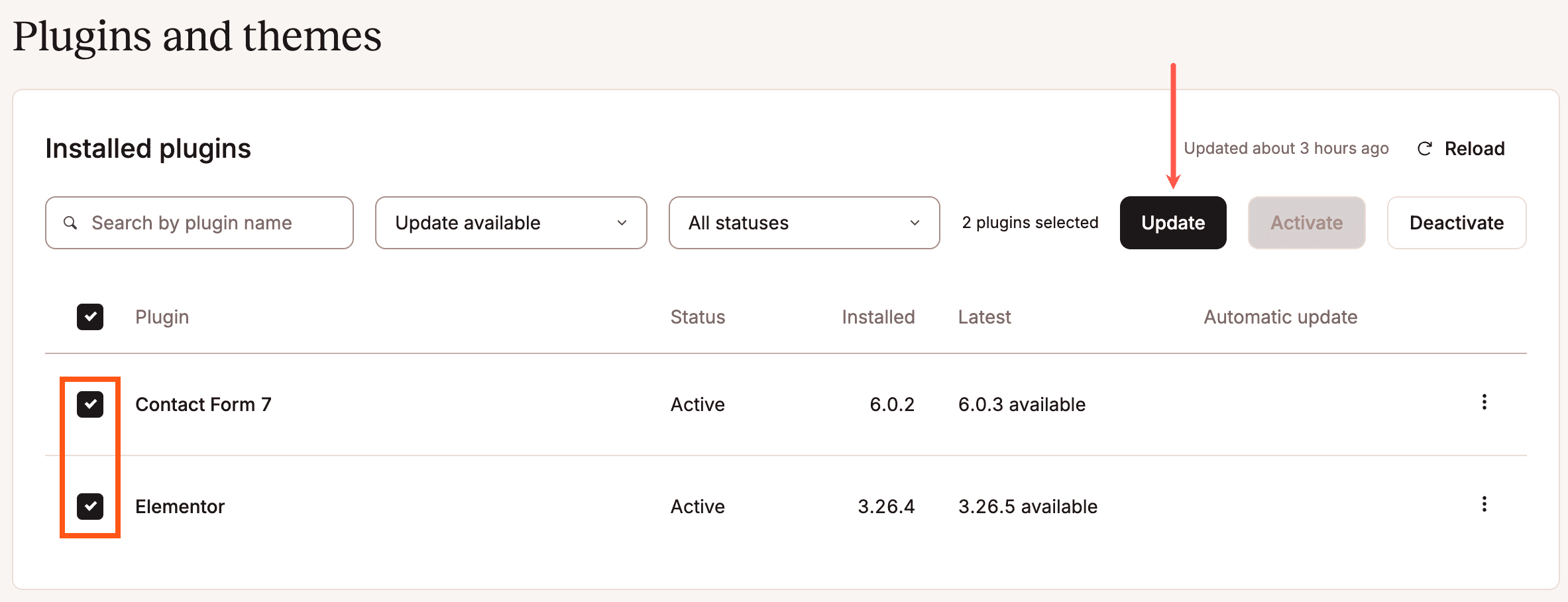Click the 2 plugins selected label
This screenshot has height=602, width=1568.
(x=1030, y=223)
